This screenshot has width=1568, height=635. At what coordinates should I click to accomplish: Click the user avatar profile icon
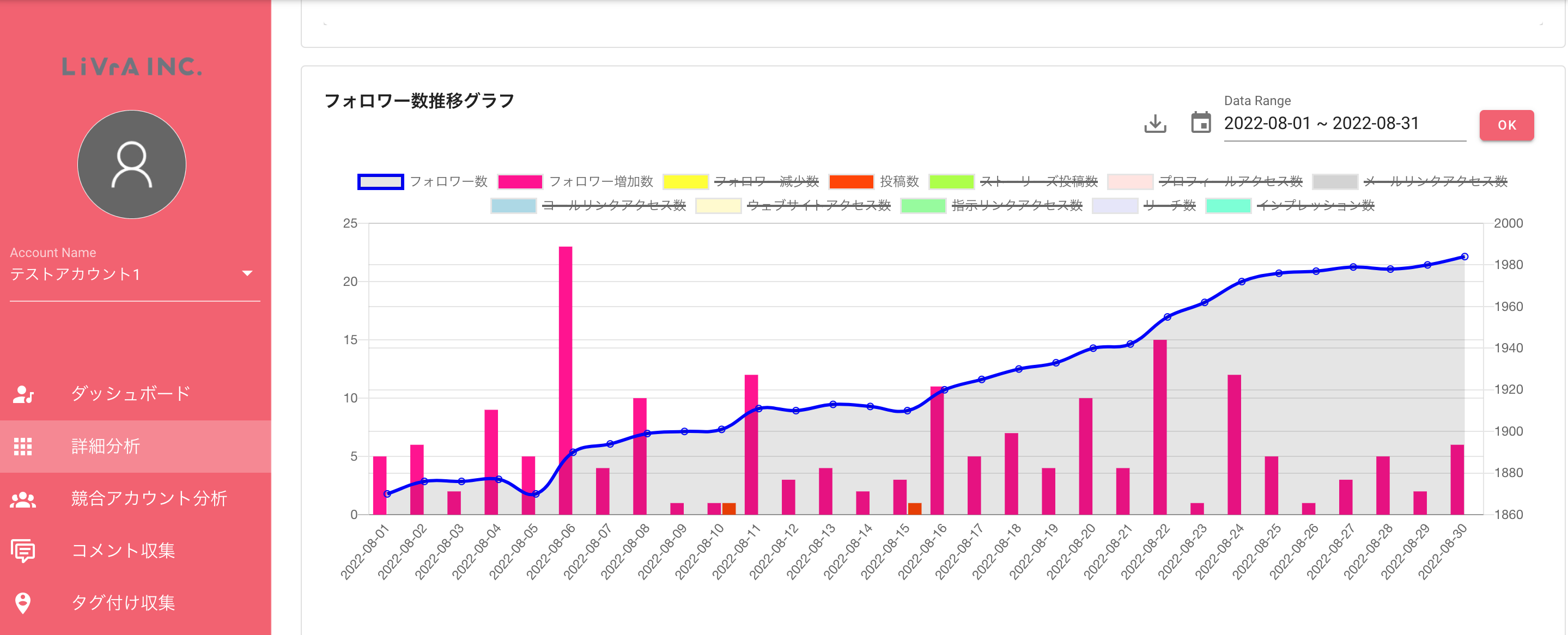click(x=131, y=164)
